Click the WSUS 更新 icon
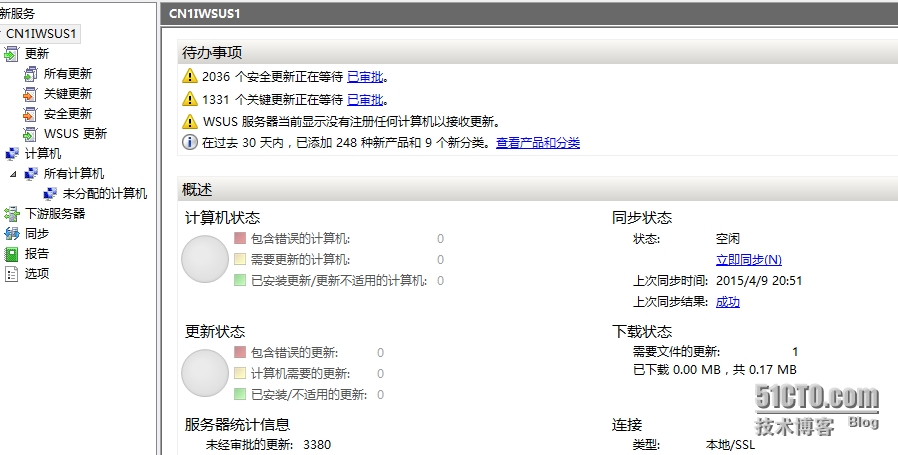Viewport: 898px width, 455px height. 30,134
